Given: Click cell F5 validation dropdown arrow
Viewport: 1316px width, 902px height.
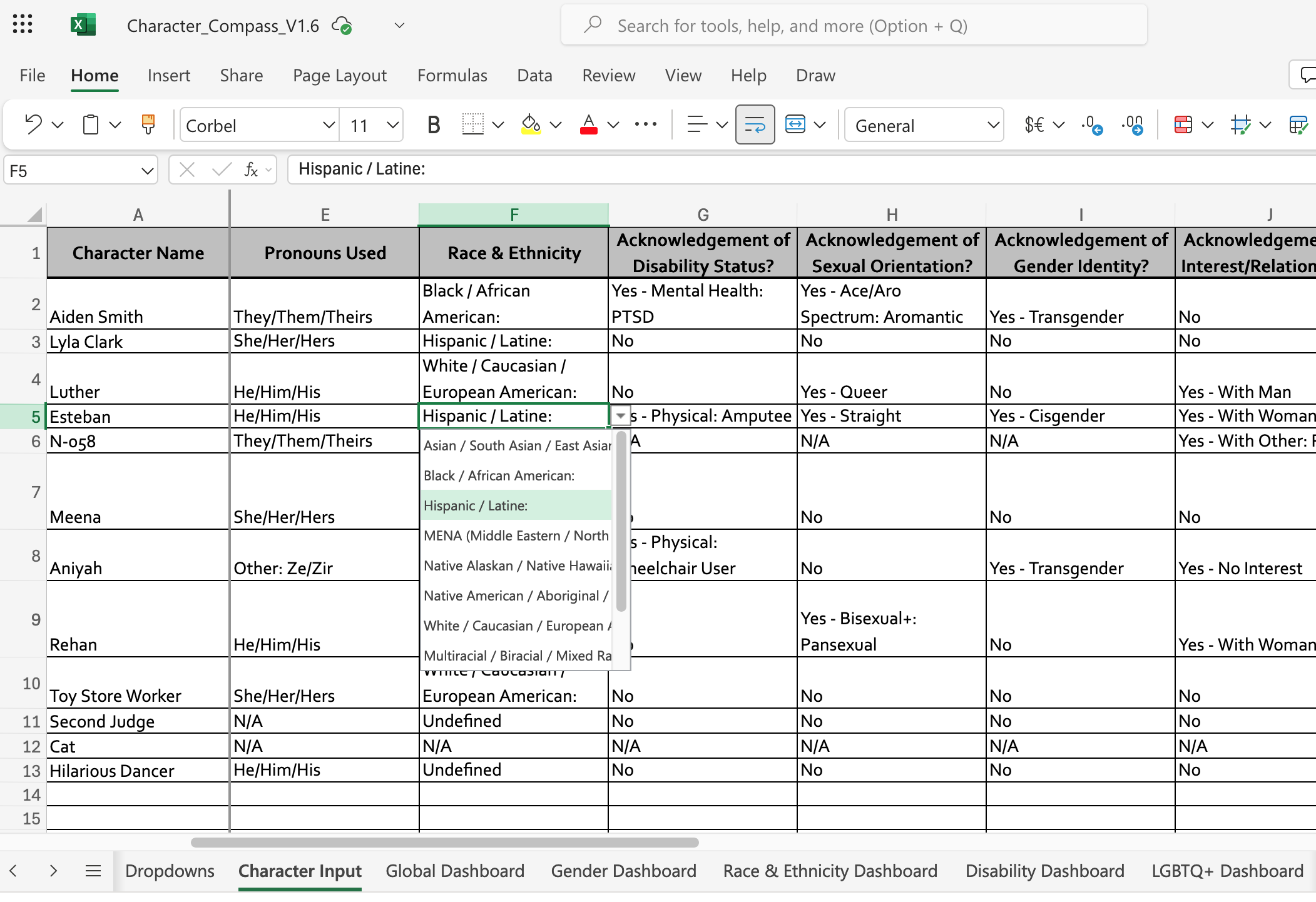Looking at the screenshot, I should [620, 416].
